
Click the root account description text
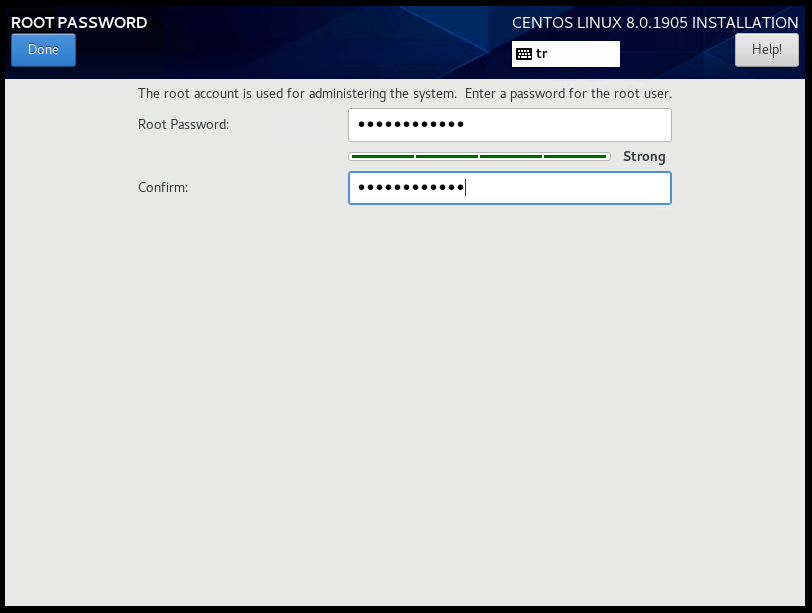pyautogui.click(x=404, y=94)
